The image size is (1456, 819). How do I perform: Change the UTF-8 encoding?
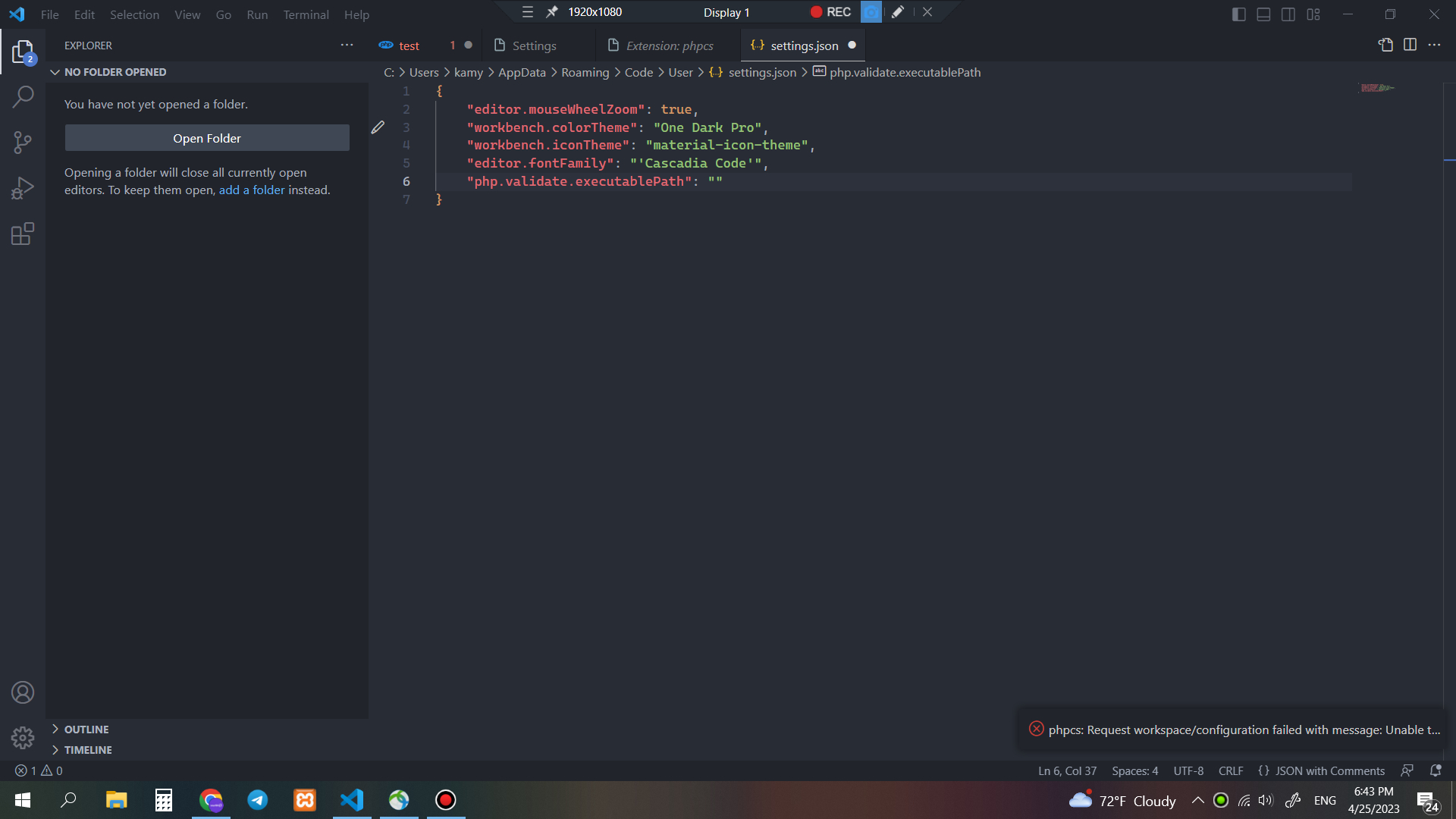pyautogui.click(x=1188, y=770)
